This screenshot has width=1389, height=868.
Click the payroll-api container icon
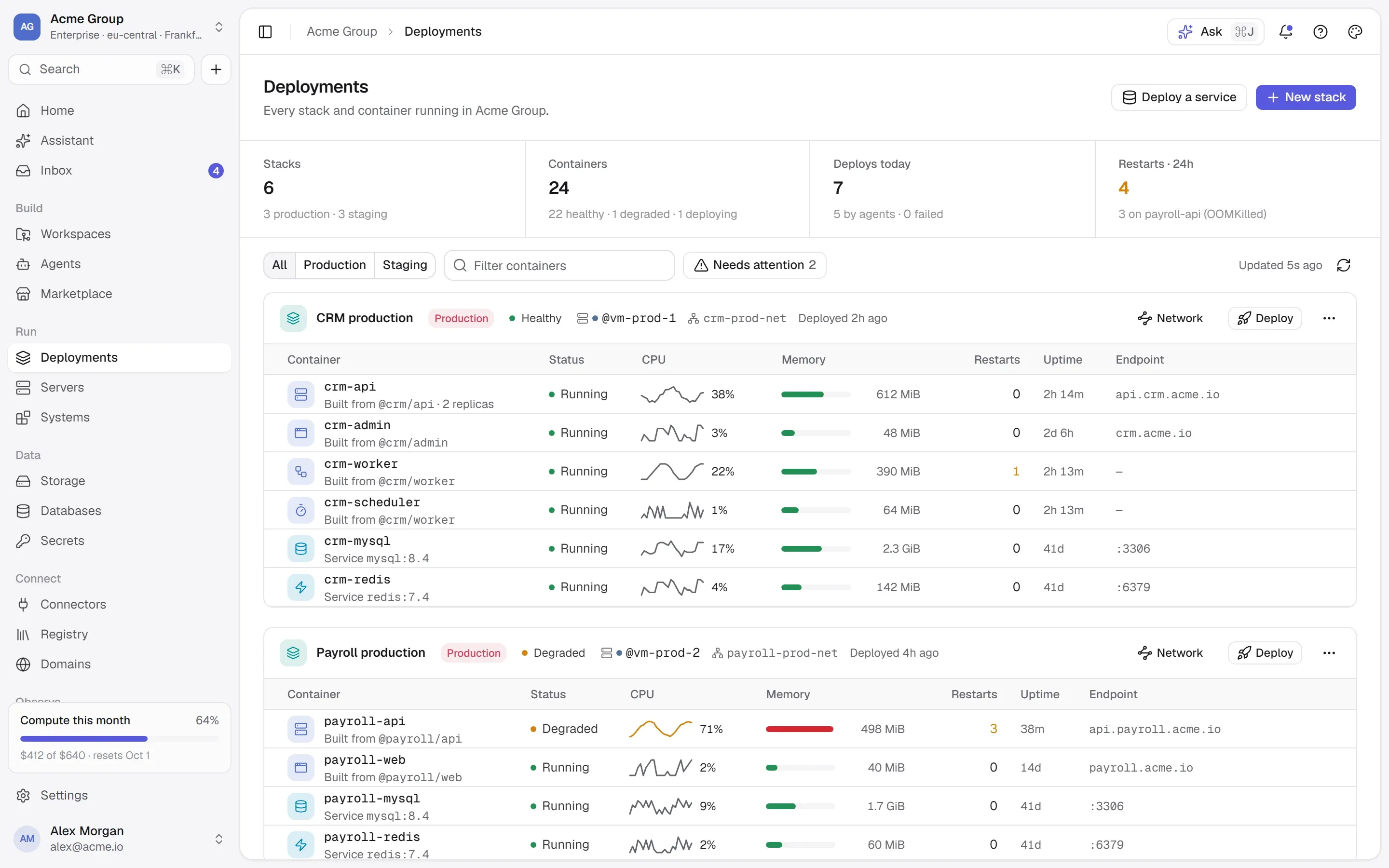point(301,729)
